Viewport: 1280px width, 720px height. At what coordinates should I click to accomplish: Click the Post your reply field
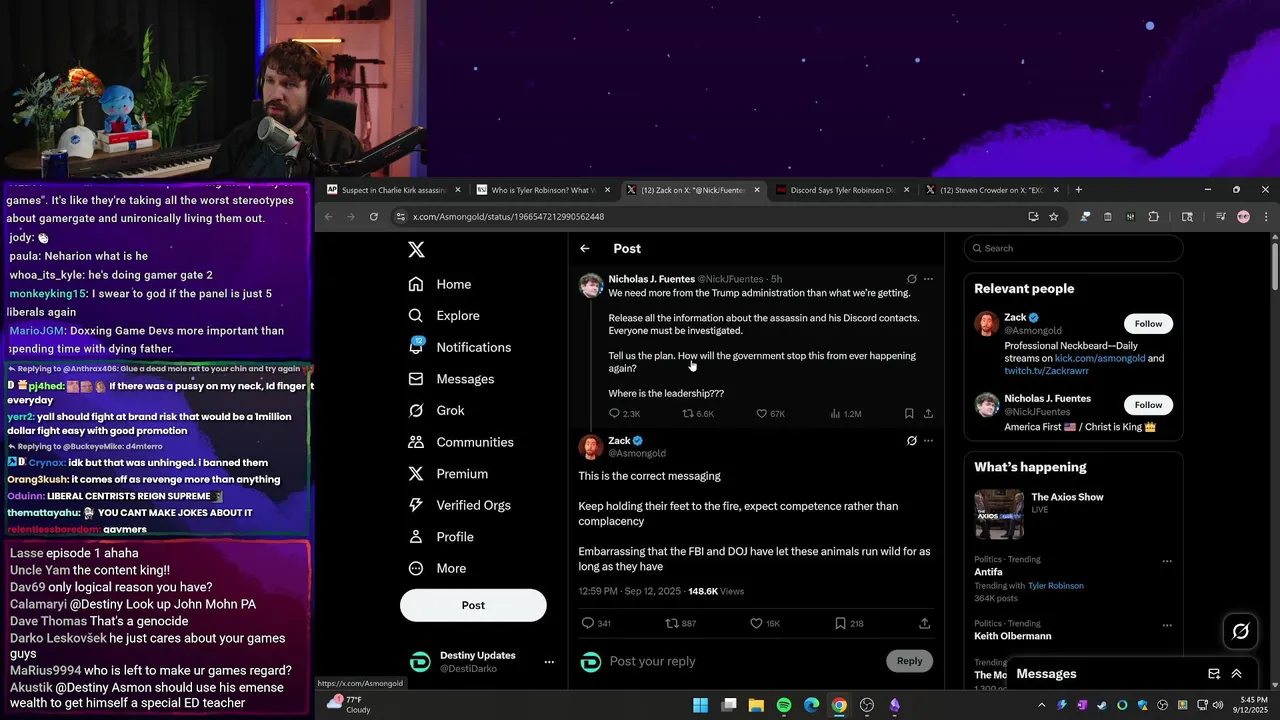[742, 661]
